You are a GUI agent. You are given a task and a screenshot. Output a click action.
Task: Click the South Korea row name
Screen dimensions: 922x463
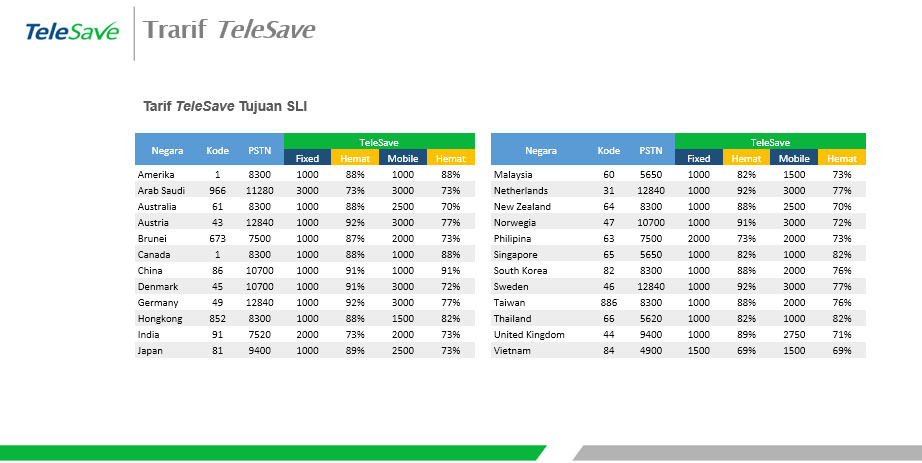pyautogui.click(x=520, y=271)
